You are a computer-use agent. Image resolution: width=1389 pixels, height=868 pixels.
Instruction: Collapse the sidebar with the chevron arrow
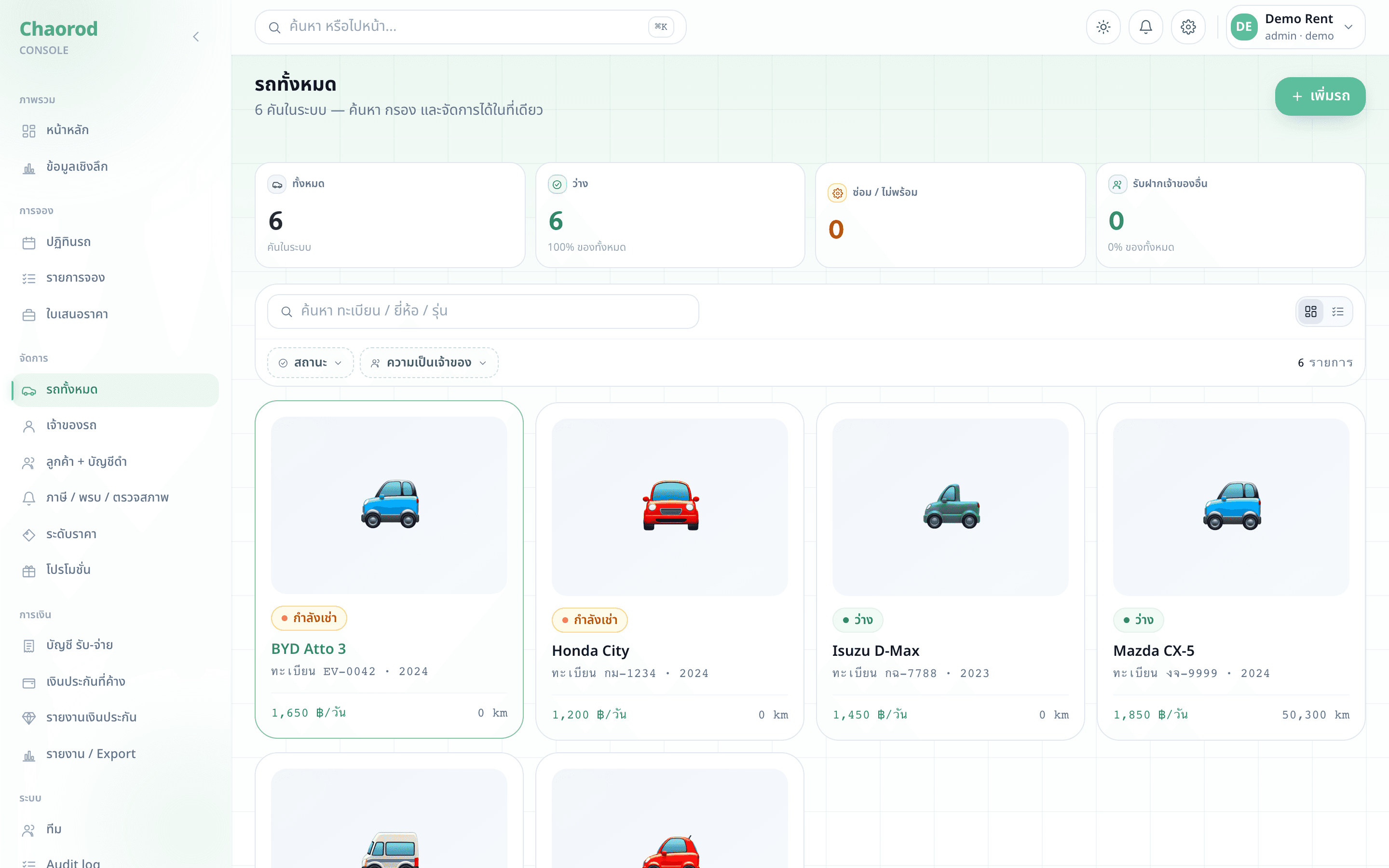[196, 37]
